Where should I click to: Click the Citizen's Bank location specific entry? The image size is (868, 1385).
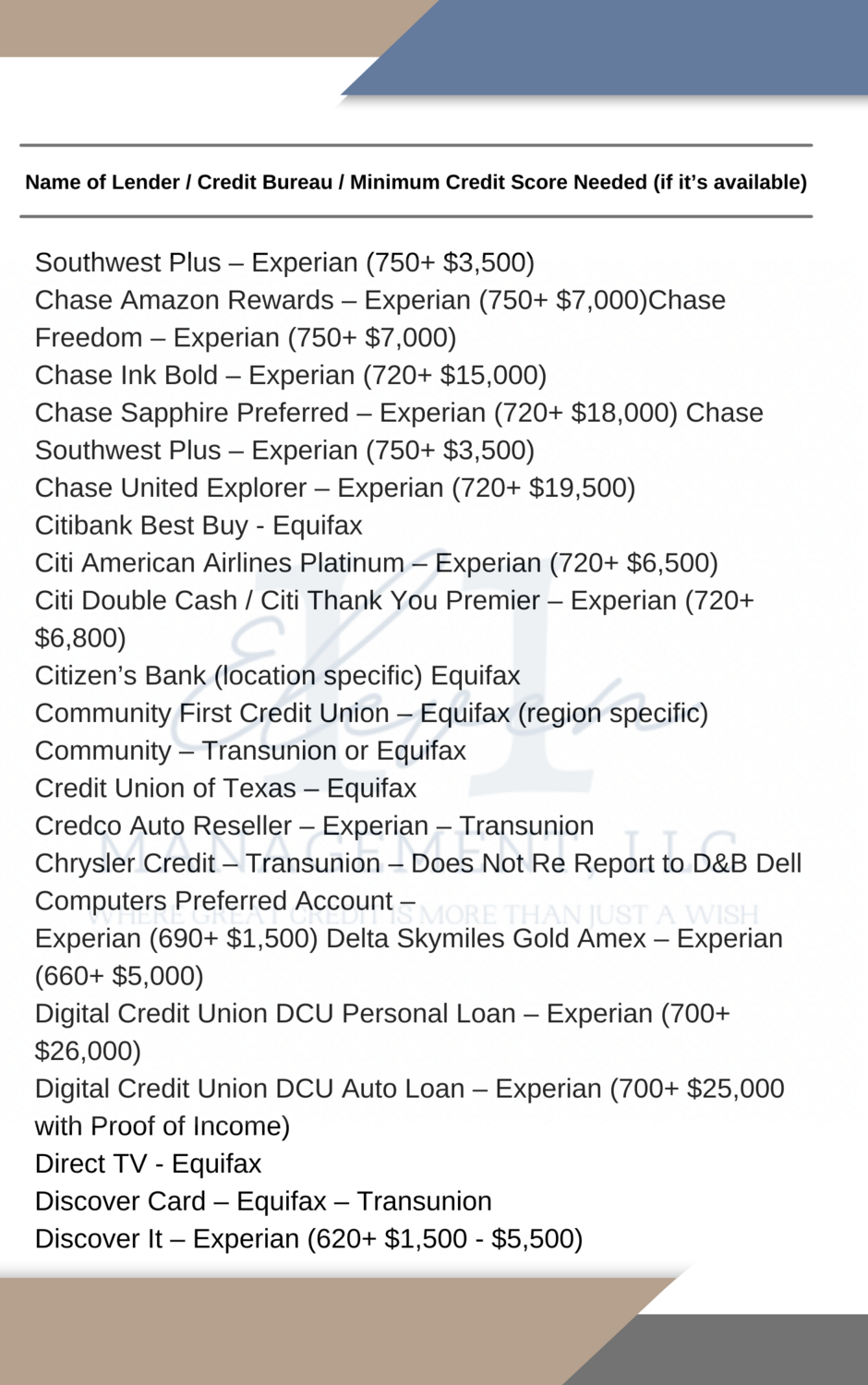277,676
